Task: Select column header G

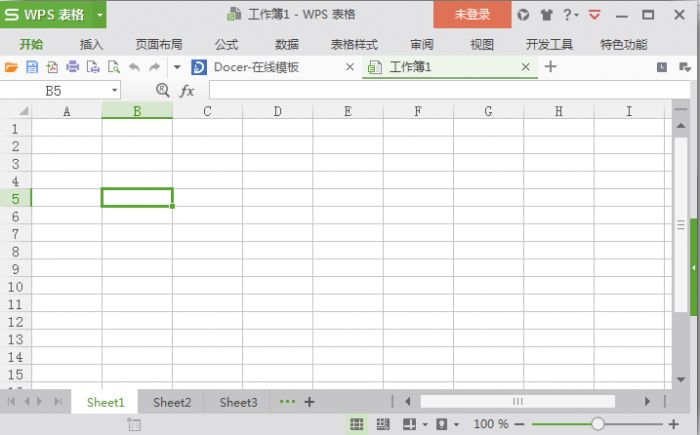Action: (x=488, y=111)
